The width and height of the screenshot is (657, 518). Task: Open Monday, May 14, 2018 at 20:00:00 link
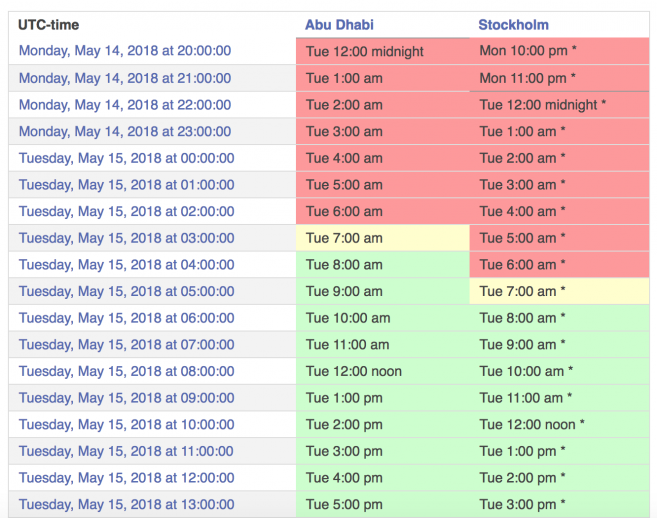[x=125, y=51]
